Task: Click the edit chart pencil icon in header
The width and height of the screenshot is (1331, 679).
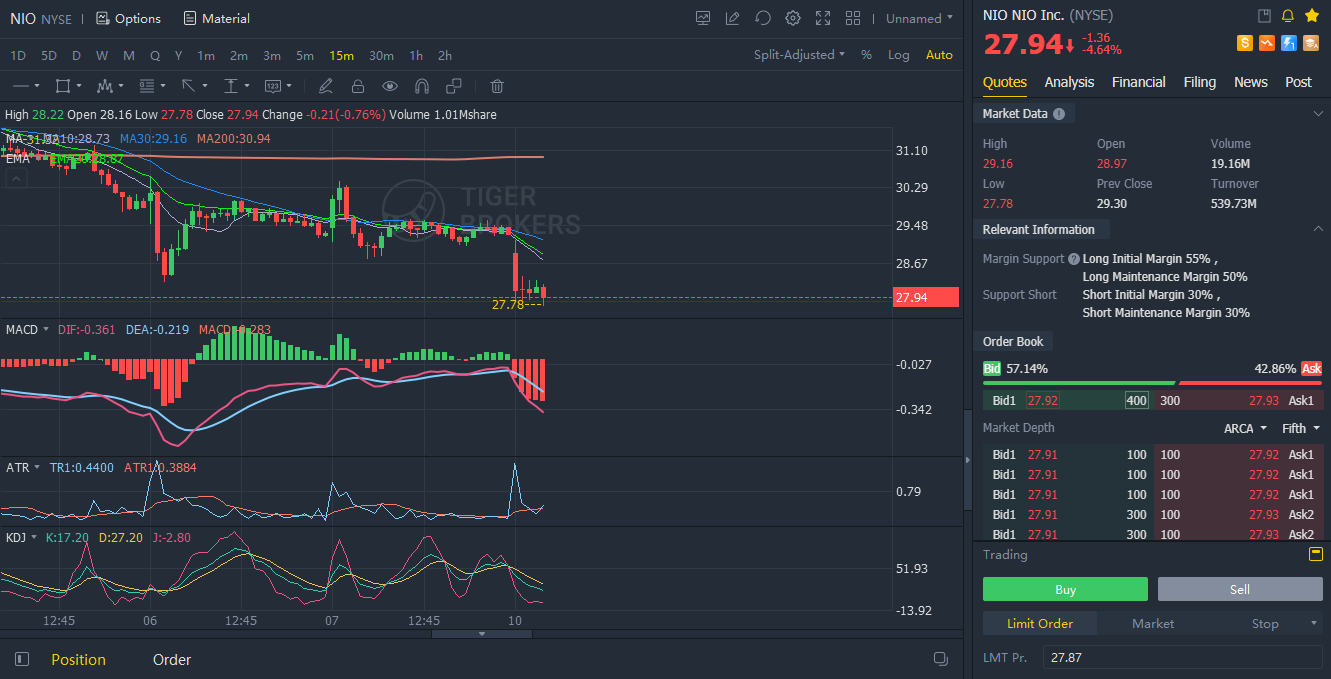Action: tap(733, 18)
